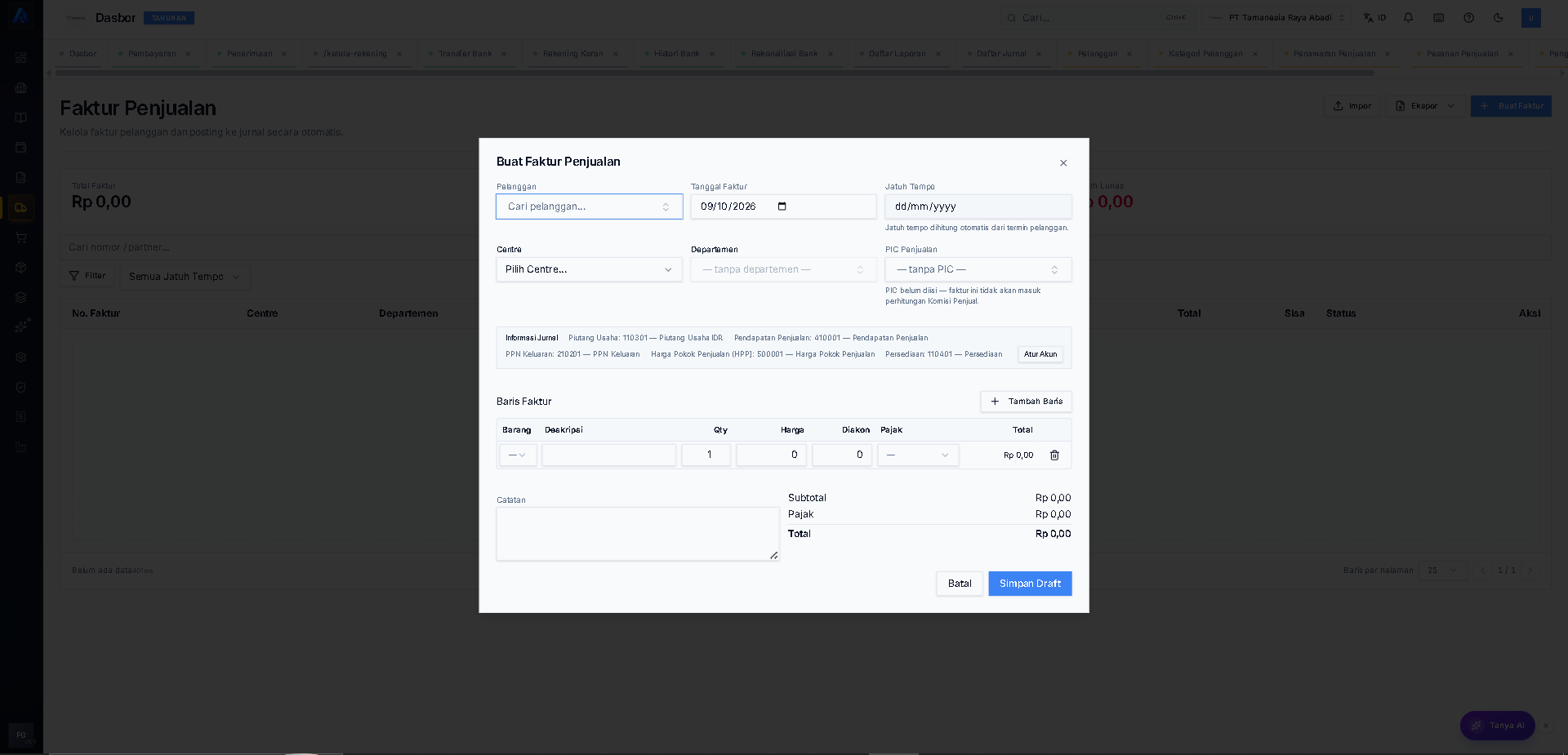Toggle dark mode moon icon
This screenshot has width=1568, height=755.
click(1499, 18)
